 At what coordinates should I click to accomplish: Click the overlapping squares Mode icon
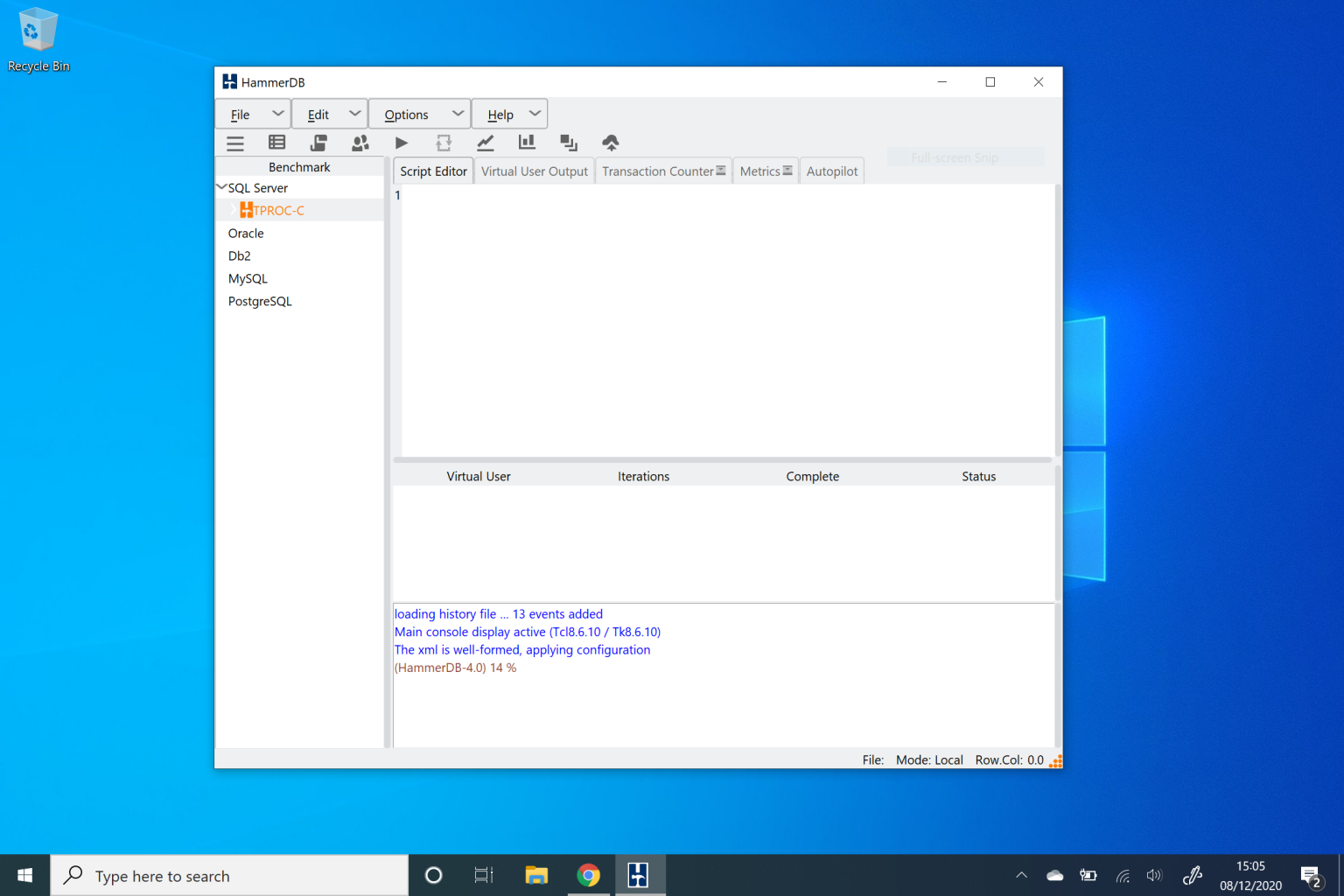(569, 143)
